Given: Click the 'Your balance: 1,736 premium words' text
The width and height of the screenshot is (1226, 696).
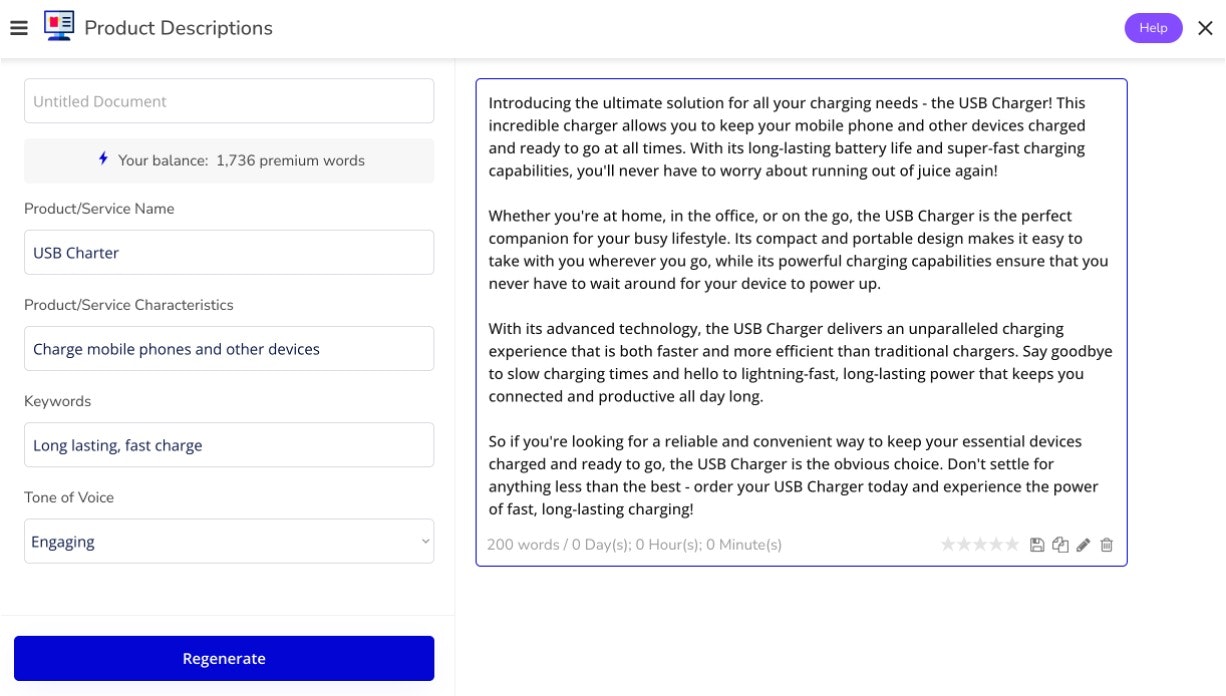Looking at the screenshot, I should (241, 160).
